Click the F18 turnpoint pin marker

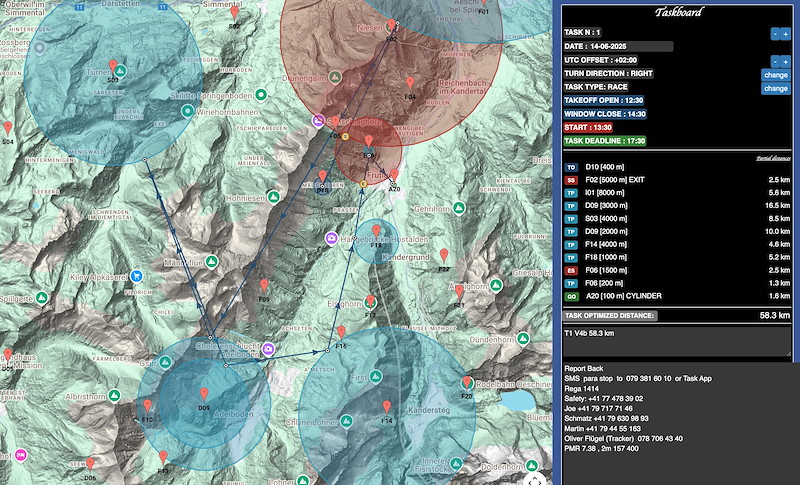(376, 231)
